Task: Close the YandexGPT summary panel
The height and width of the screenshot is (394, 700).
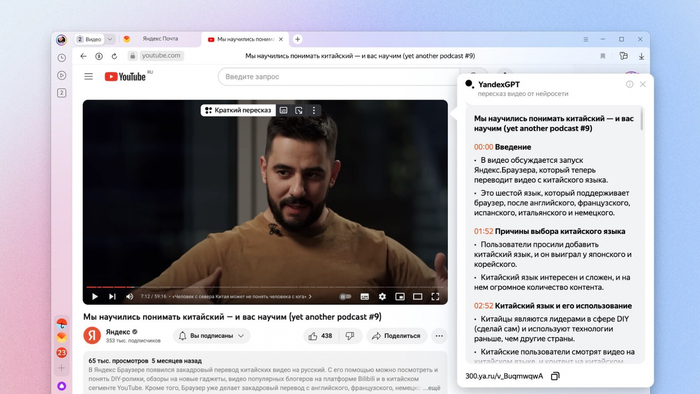Action: click(x=643, y=84)
